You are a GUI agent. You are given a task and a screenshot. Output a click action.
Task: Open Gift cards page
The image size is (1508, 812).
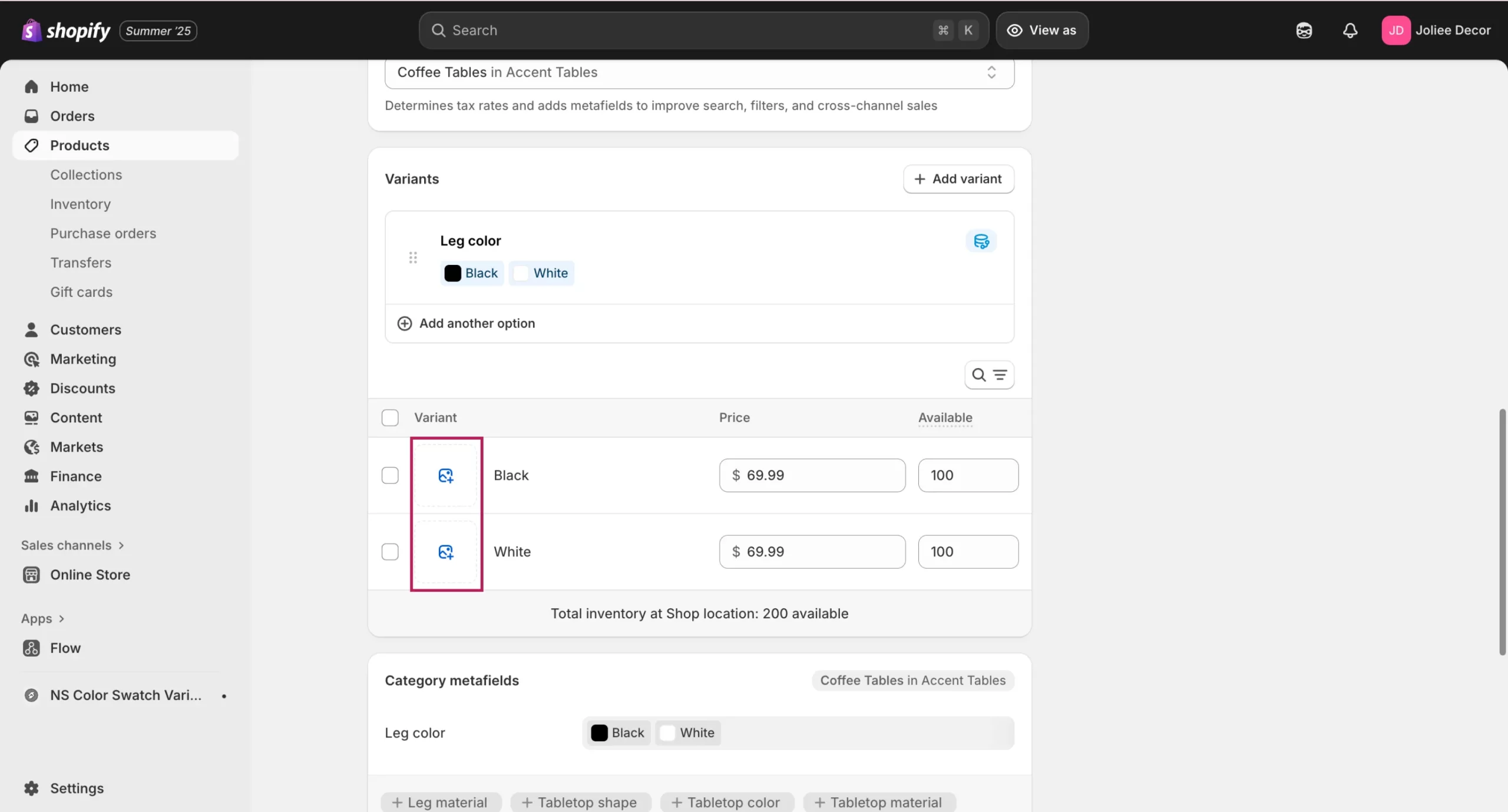pos(81,292)
